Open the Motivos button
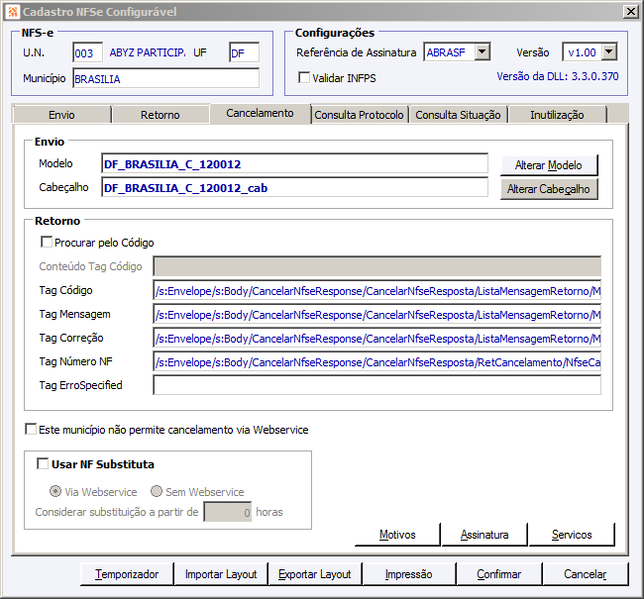644x599 pixels. point(398,534)
